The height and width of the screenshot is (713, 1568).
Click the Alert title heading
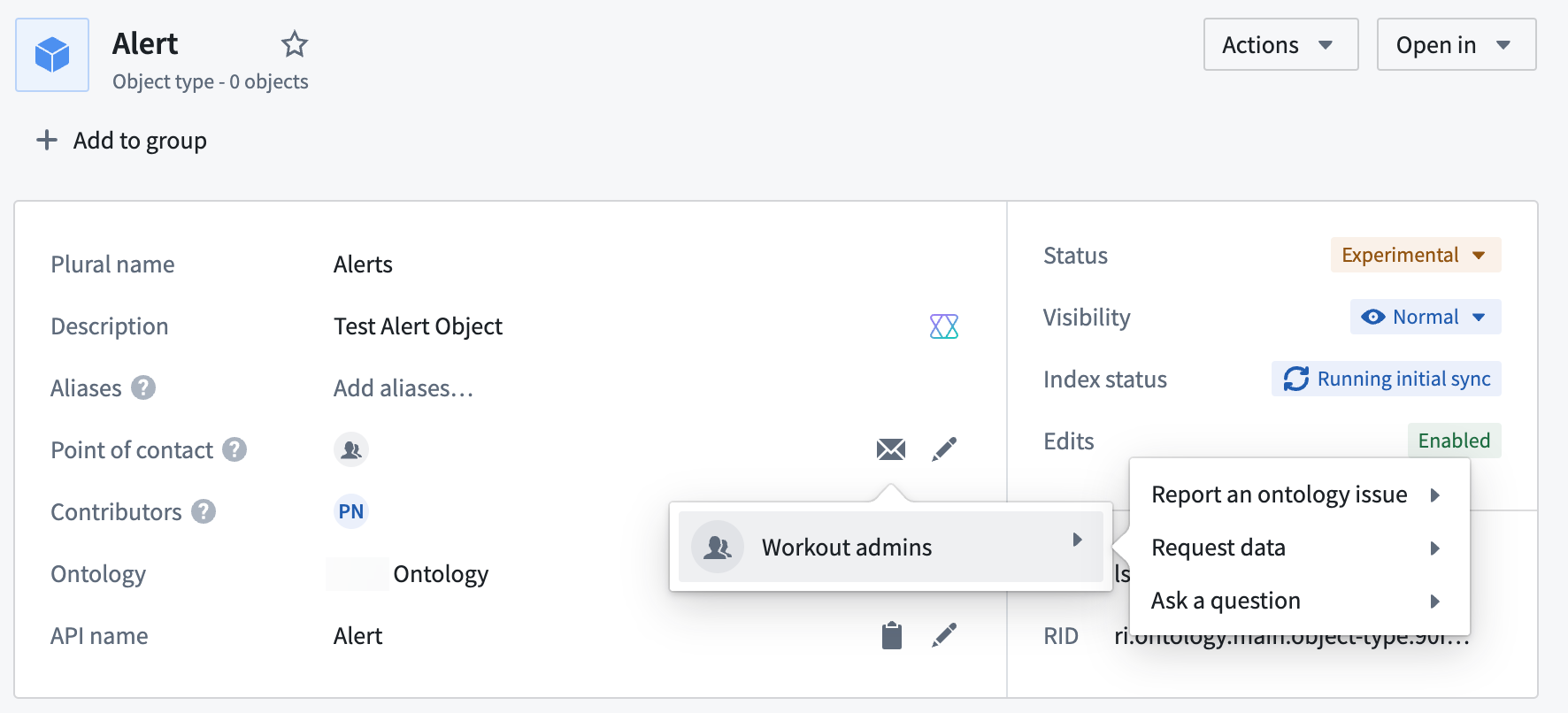click(145, 43)
